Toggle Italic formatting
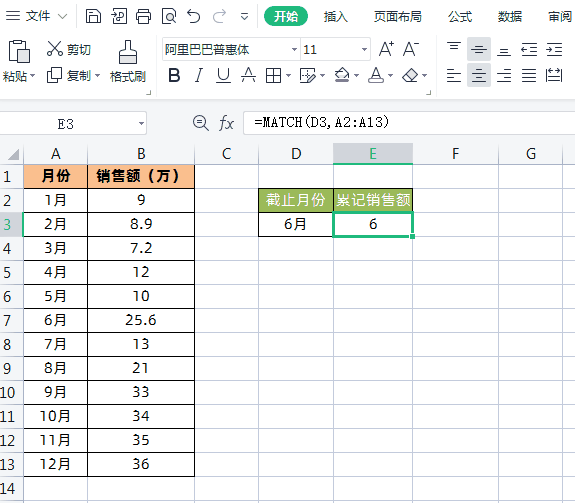The width and height of the screenshot is (575, 503). 198,76
